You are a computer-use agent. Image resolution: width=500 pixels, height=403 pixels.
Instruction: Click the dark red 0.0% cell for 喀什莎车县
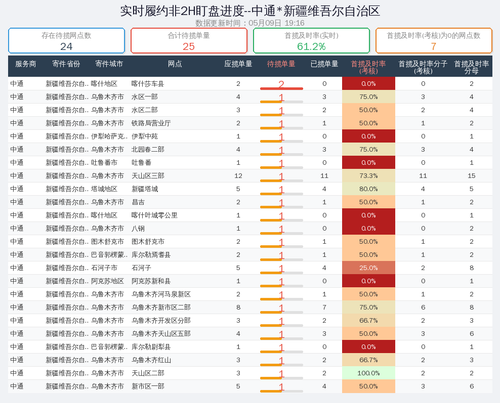[x=368, y=84]
